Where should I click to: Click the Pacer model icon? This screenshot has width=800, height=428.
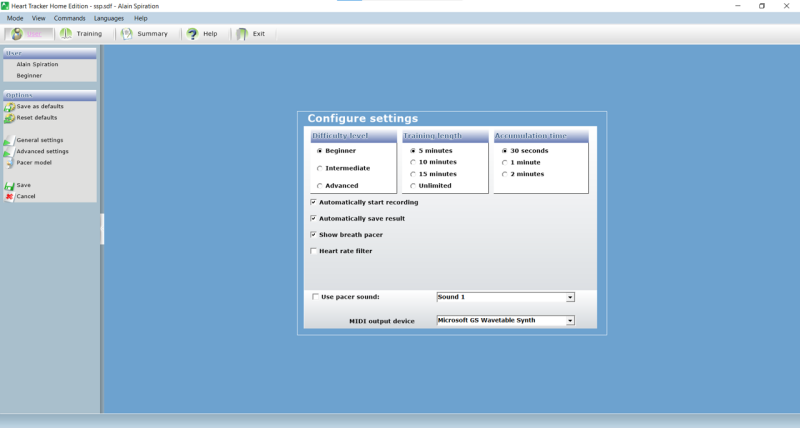(x=10, y=163)
